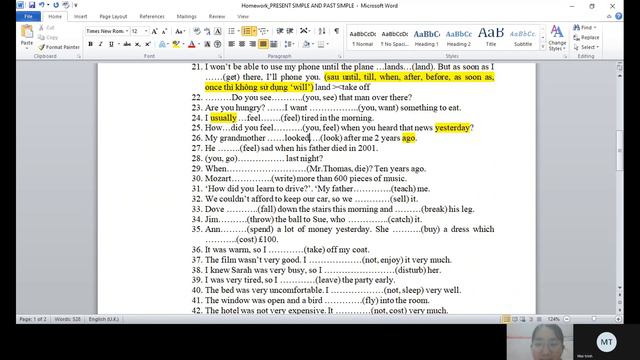Image resolution: width=640 pixels, height=360 pixels.
Task: Open the File tab
Action: point(28,16)
